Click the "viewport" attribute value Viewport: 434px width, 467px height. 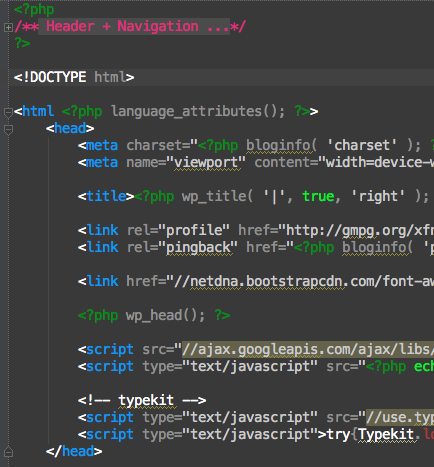[x=206, y=163]
